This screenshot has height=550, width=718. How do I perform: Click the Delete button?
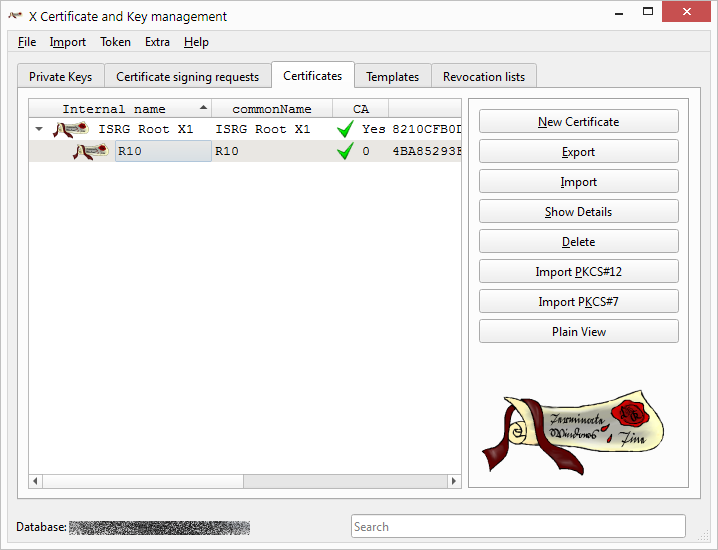click(x=579, y=241)
